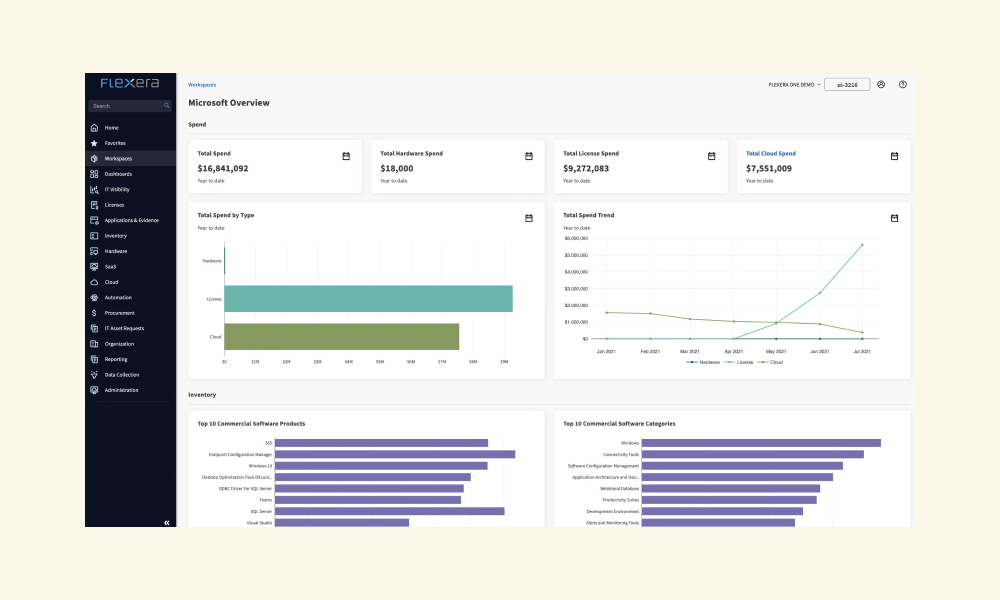This screenshot has width=1000, height=600.
Task: Click the help question mark icon
Action: [902, 84]
